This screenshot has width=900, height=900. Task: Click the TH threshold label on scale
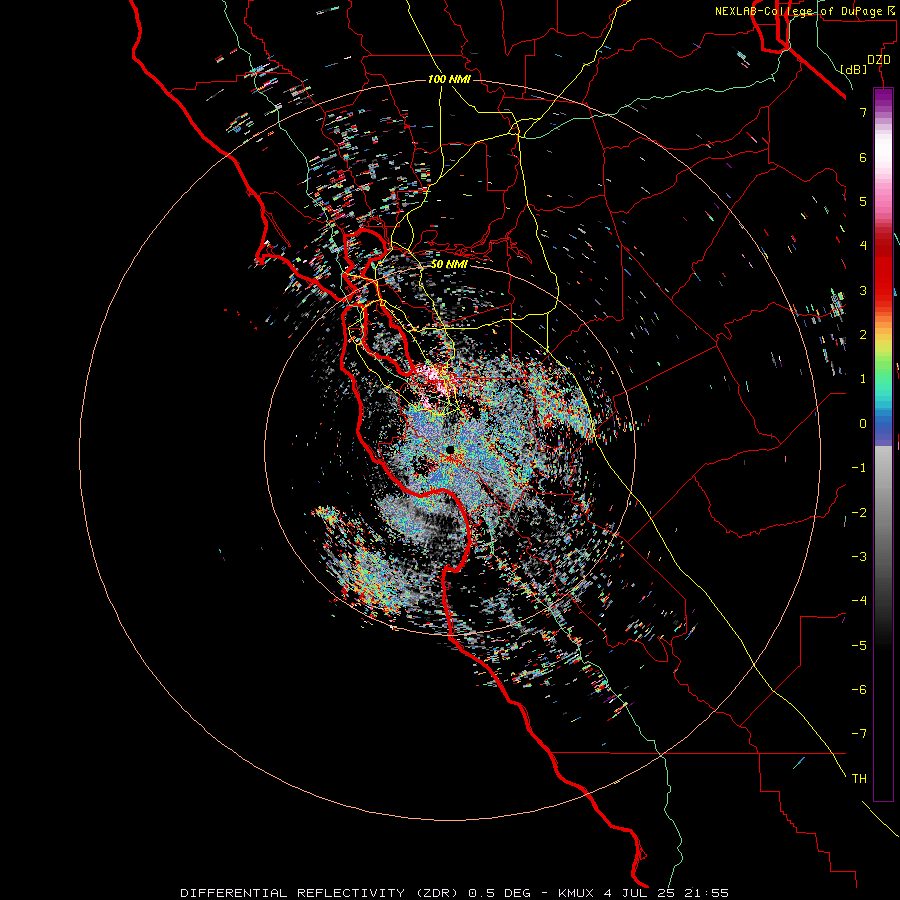[x=859, y=779]
